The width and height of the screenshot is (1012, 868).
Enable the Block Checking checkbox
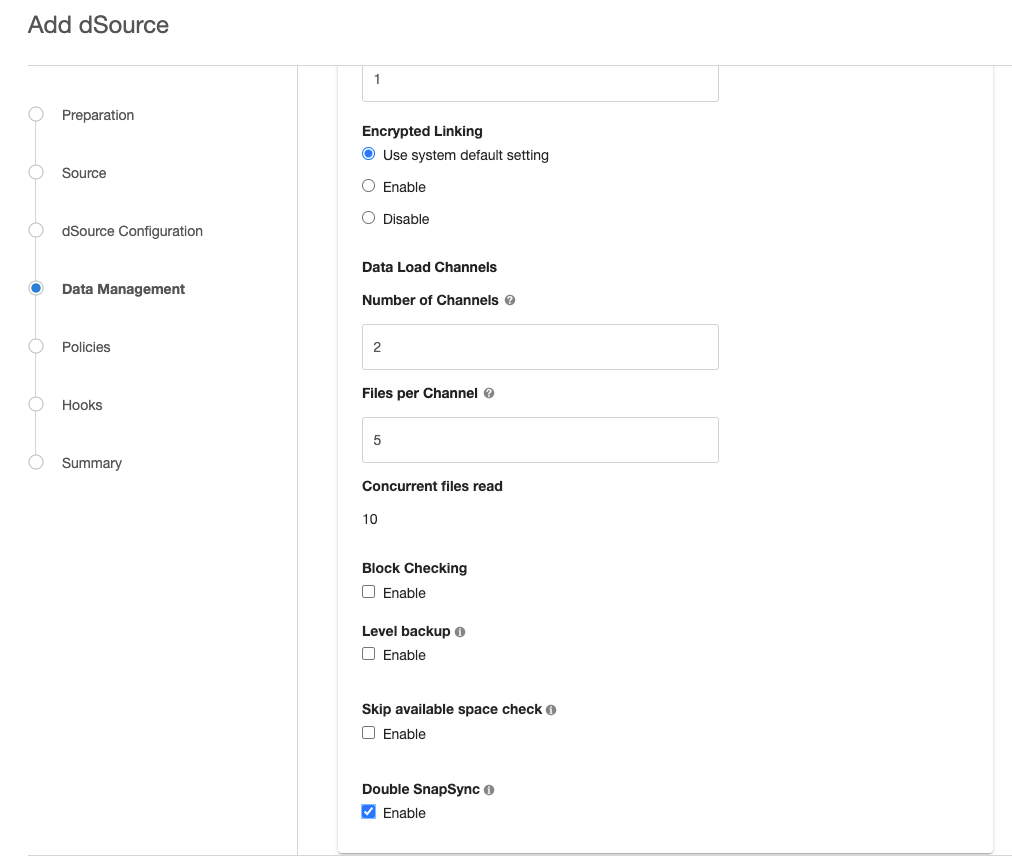point(368,592)
